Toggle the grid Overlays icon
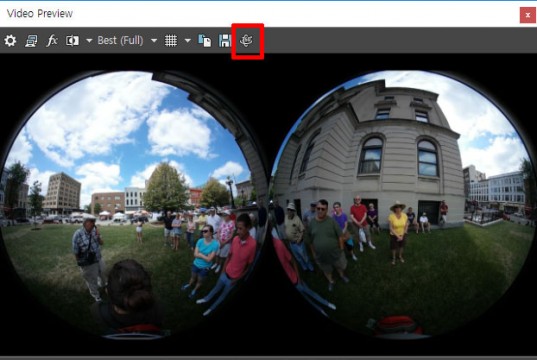The image size is (537, 360). 171,41
